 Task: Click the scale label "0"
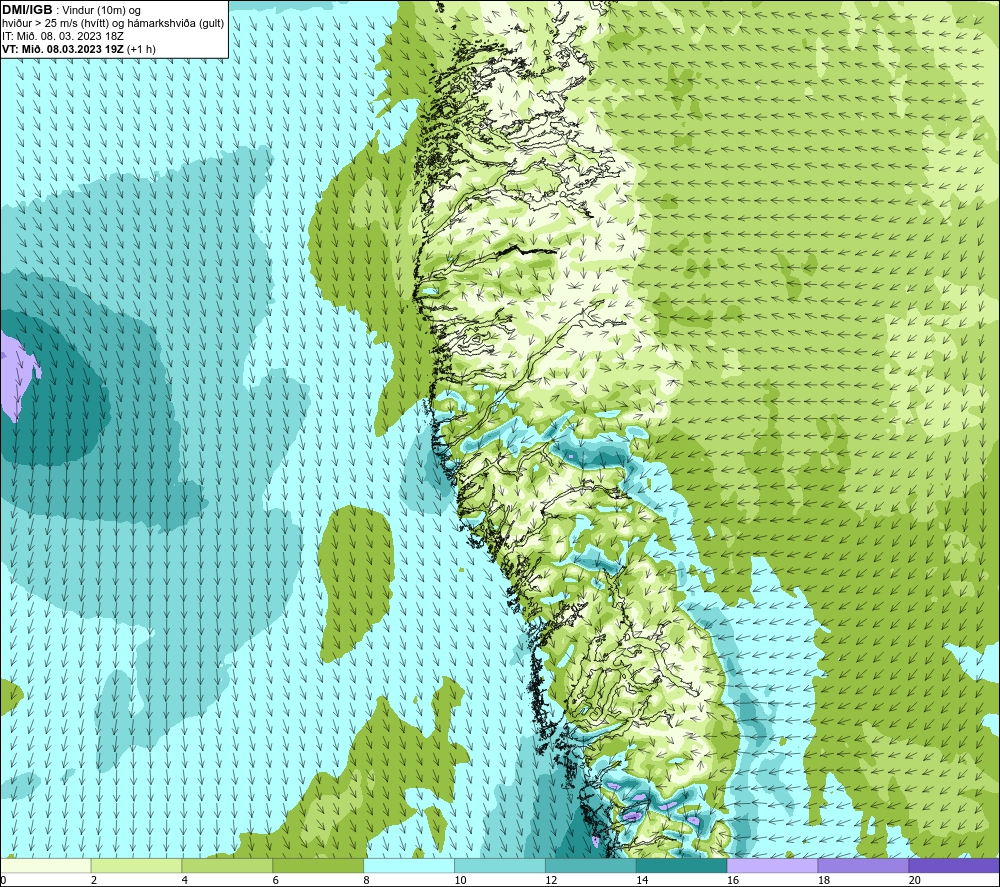pyautogui.click(x=3, y=880)
